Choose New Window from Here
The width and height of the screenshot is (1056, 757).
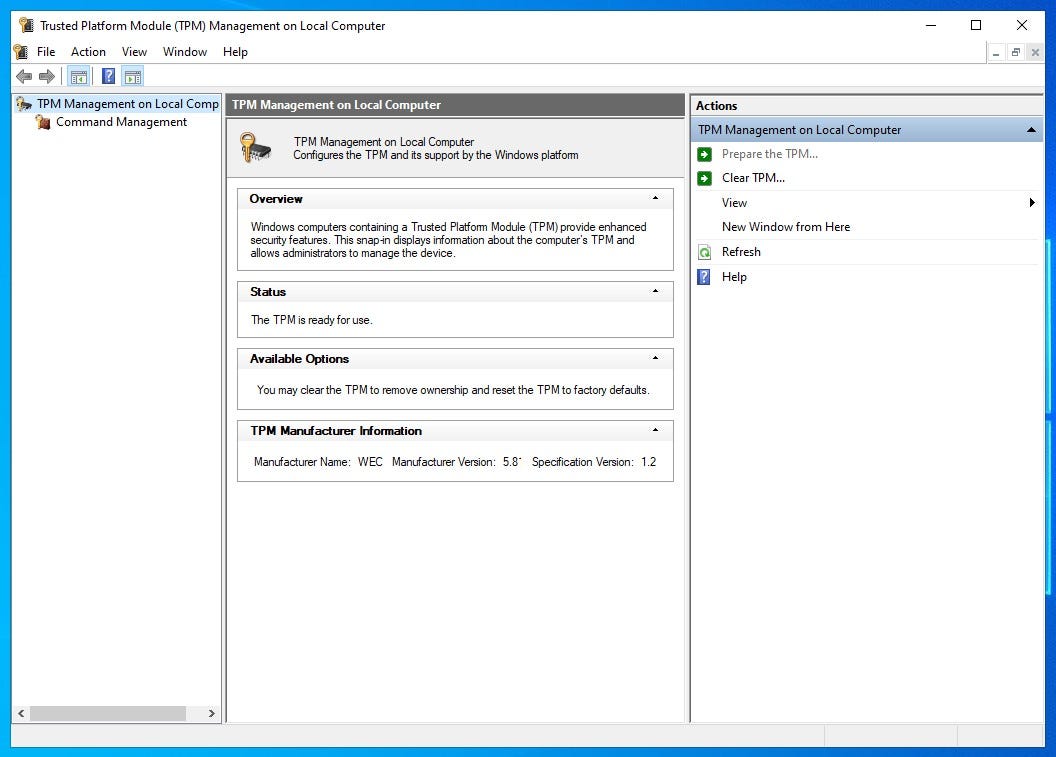click(786, 227)
